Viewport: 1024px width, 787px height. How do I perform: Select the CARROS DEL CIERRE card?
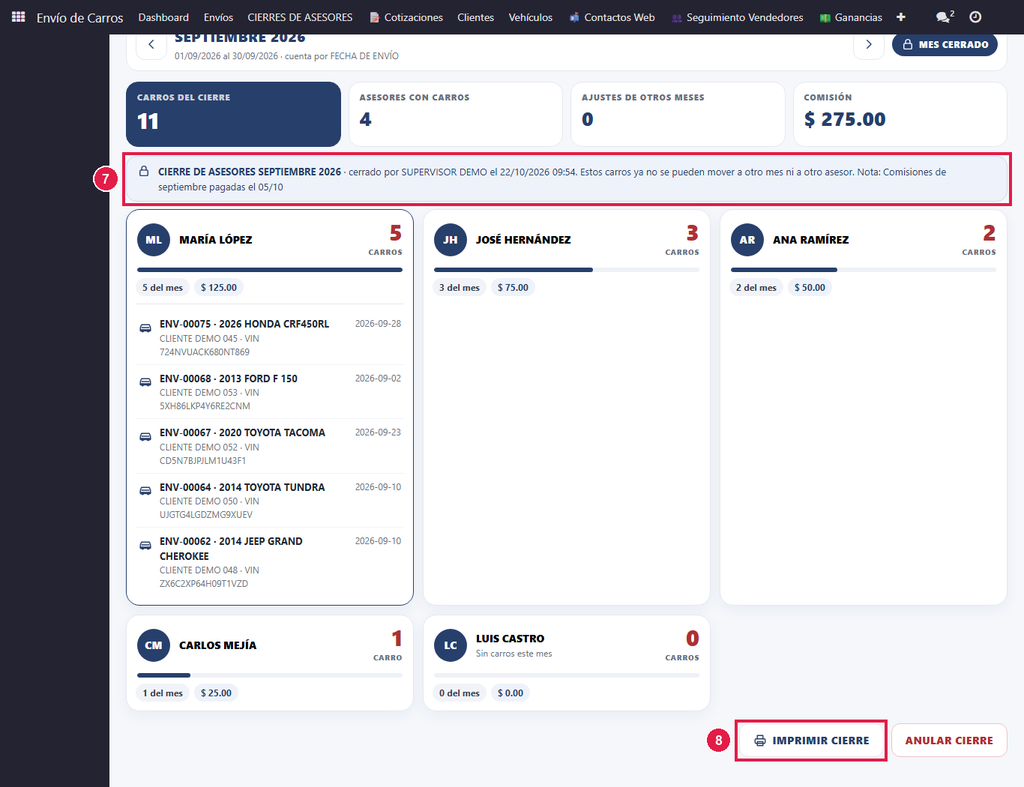(233, 114)
